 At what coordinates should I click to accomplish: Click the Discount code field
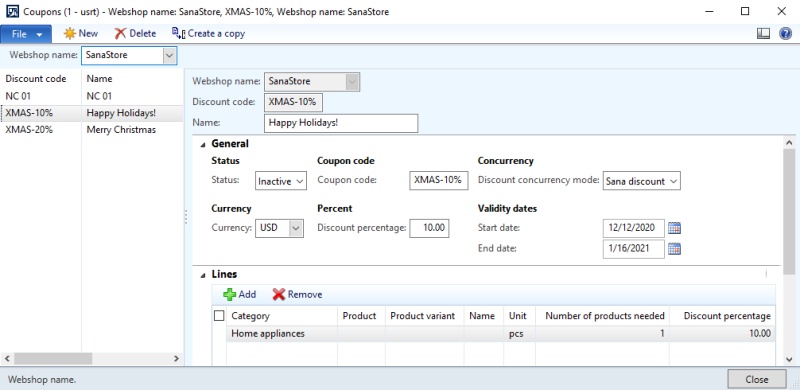(293, 102)
